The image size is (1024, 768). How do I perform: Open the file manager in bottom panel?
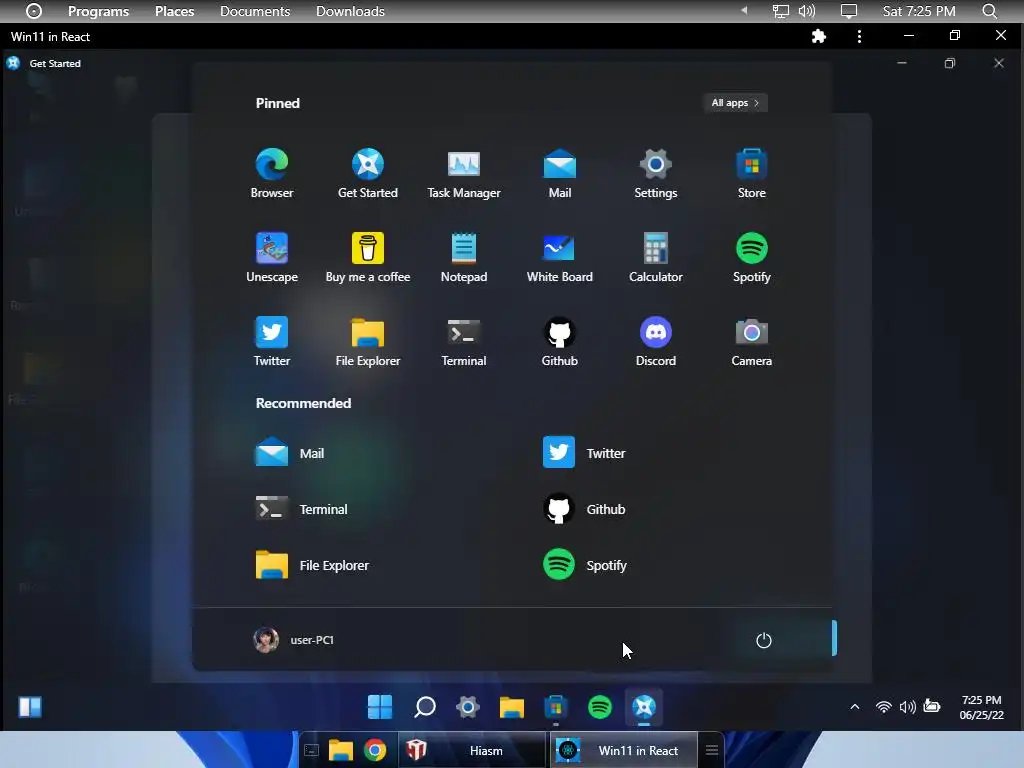(x=340, y=750)
